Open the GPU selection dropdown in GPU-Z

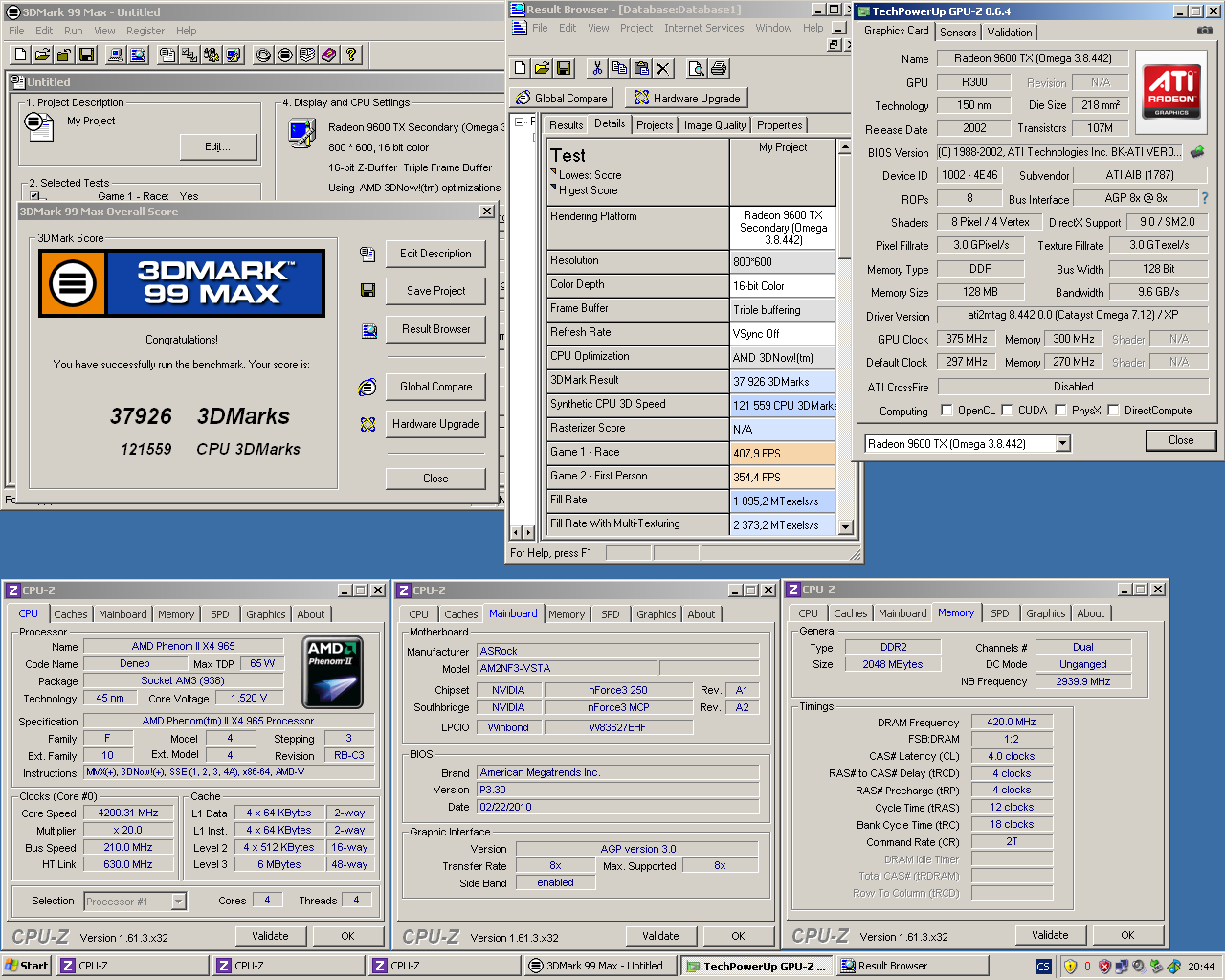(1062, 444)
